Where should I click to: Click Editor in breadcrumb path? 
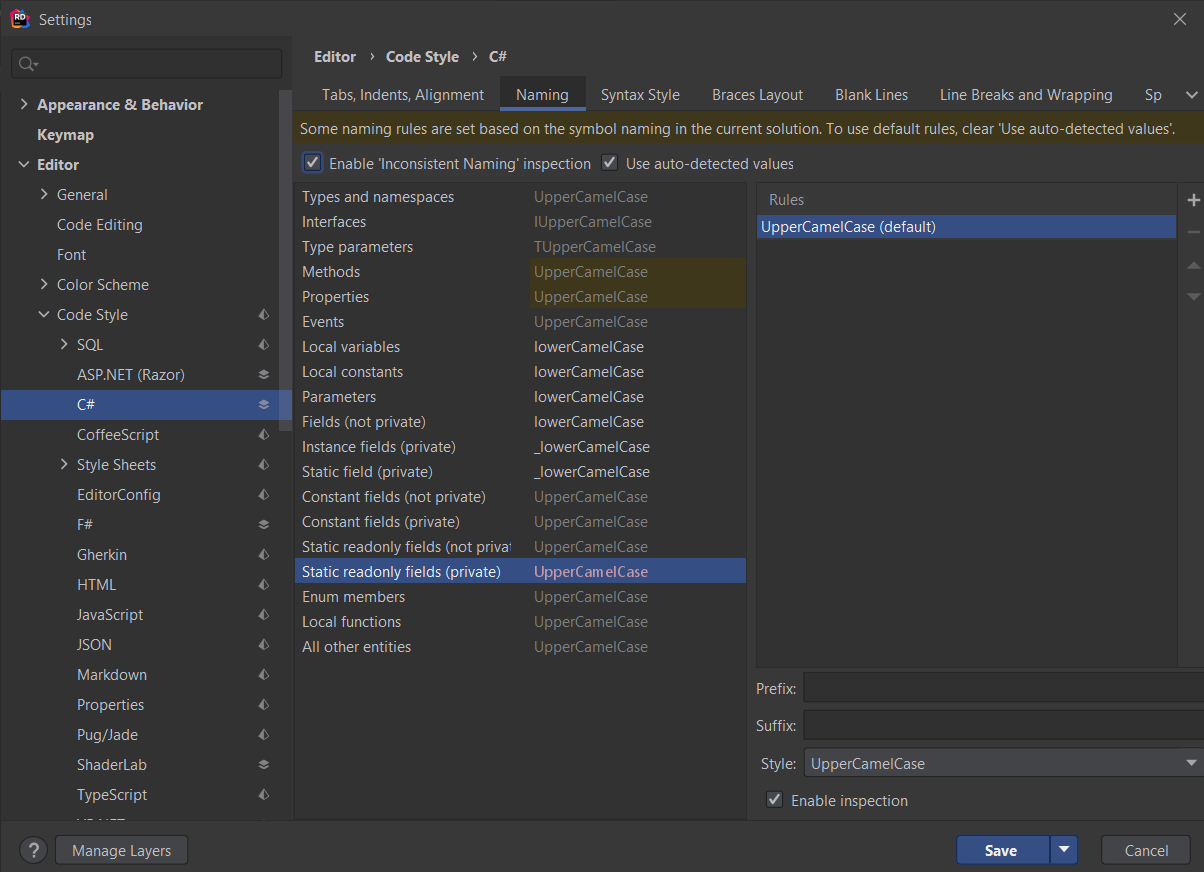point(335,57)
